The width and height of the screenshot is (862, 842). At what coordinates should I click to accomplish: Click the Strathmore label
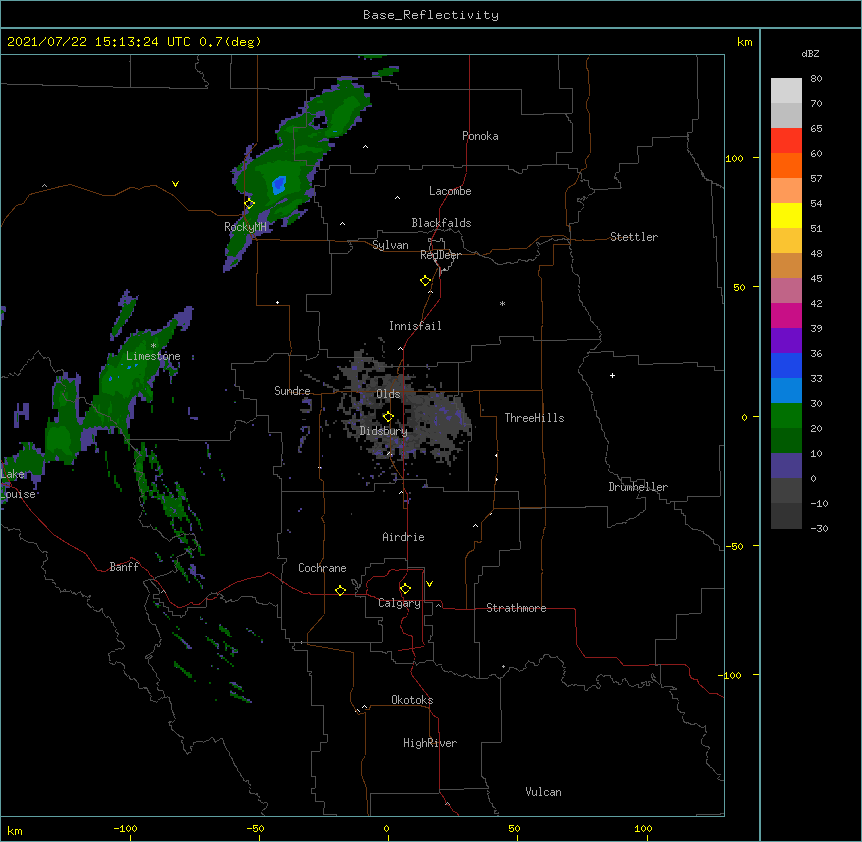(x=516, y=608)
